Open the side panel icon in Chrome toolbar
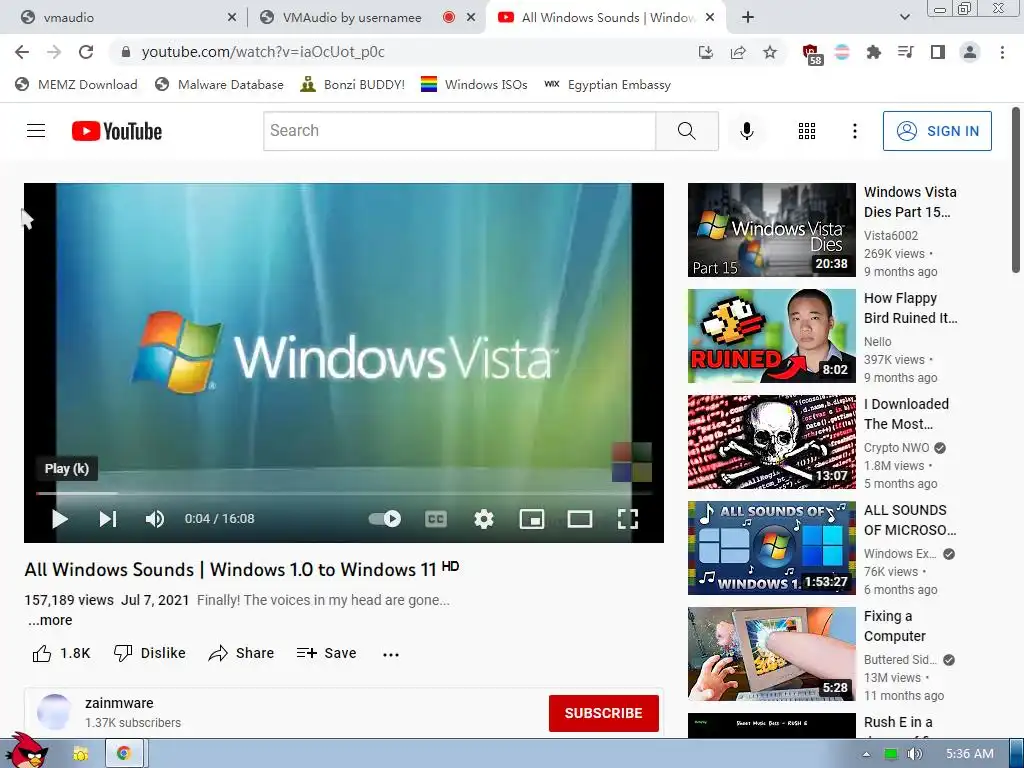The width and height of the screenshot is (1024, 768). (938, 52)
